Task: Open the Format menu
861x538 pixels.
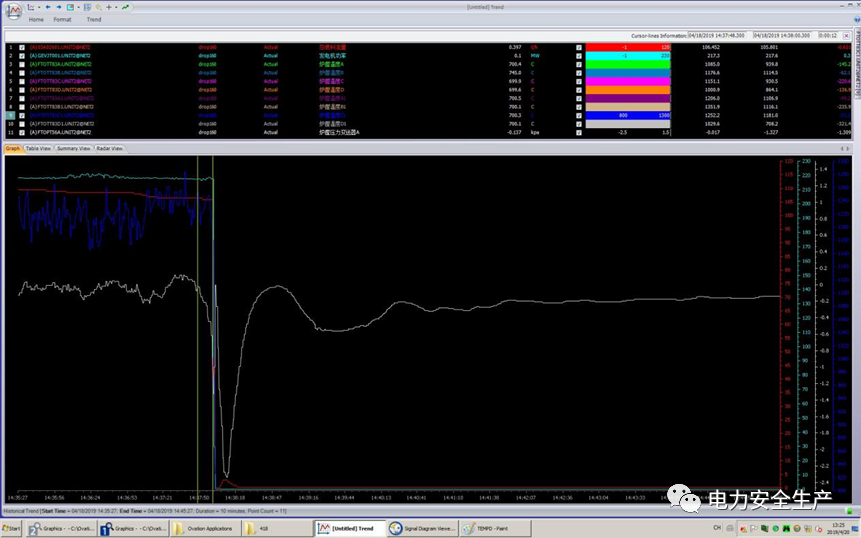Action: click(62, 19)
